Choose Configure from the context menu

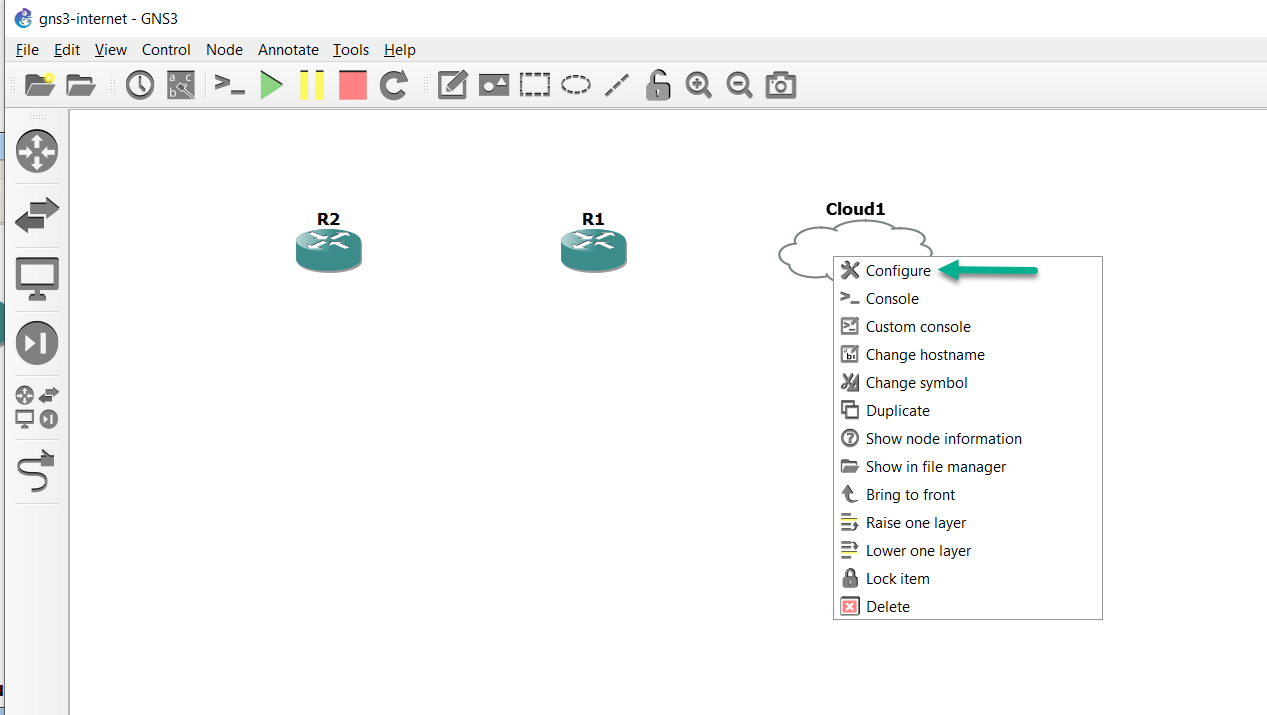pos(968,271)
